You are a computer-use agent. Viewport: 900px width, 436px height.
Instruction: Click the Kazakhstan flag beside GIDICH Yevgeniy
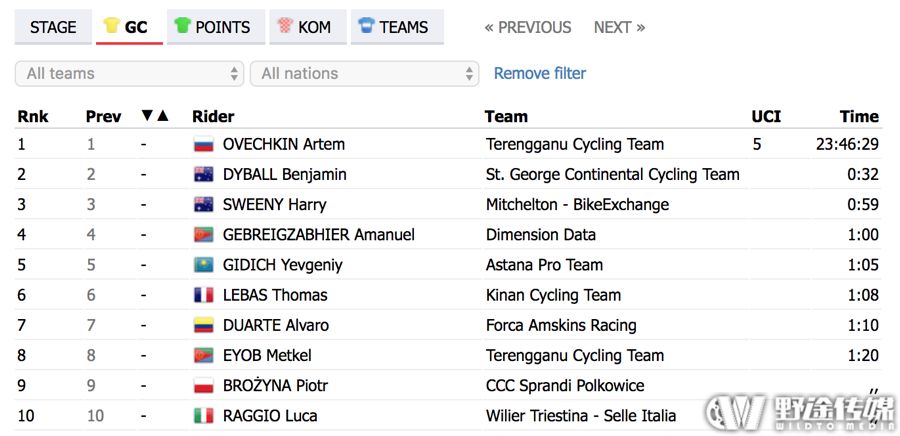coord(204,264)
